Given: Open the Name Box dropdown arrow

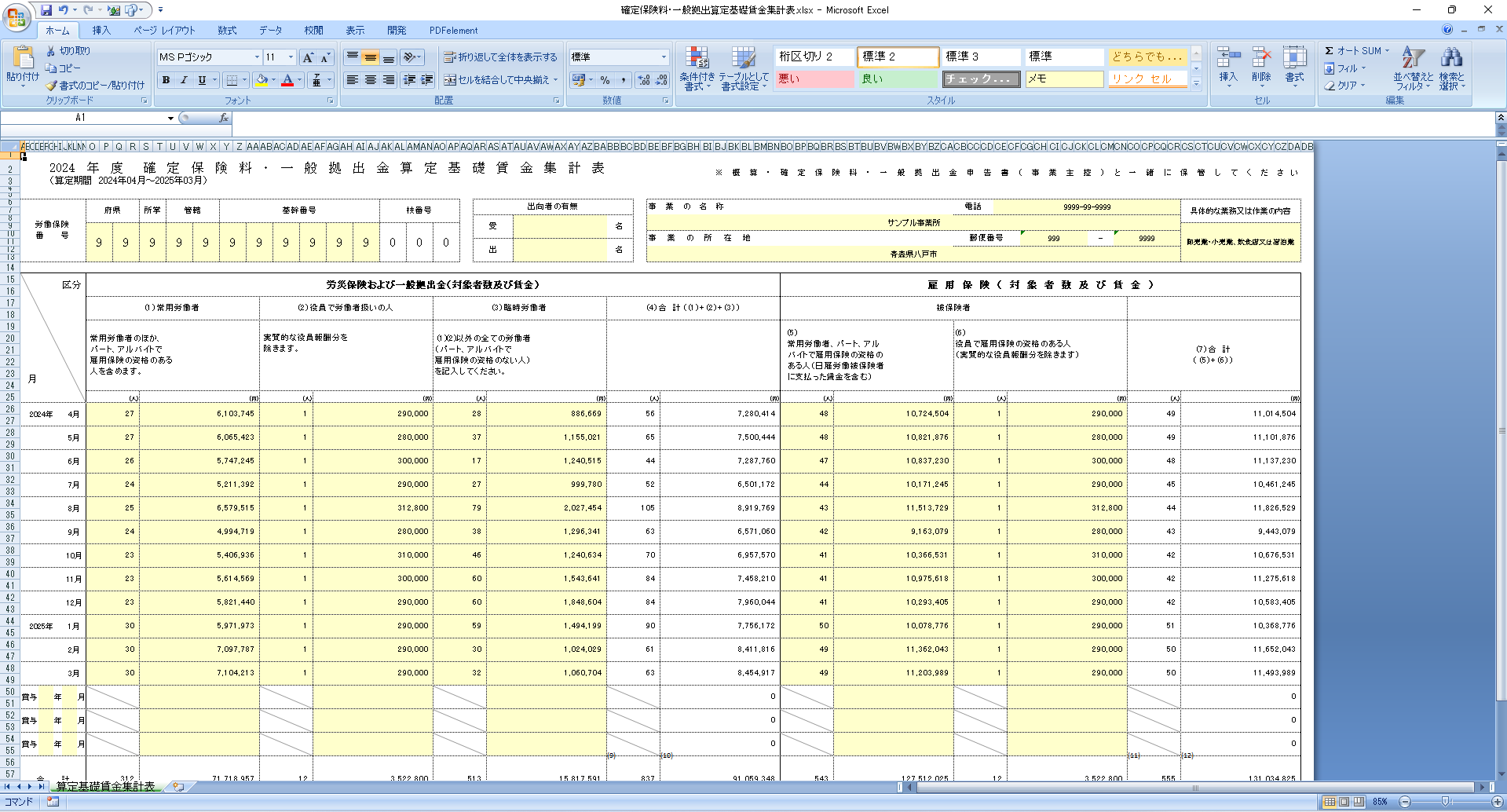Looking at the screenshot, I should [170, 118].
